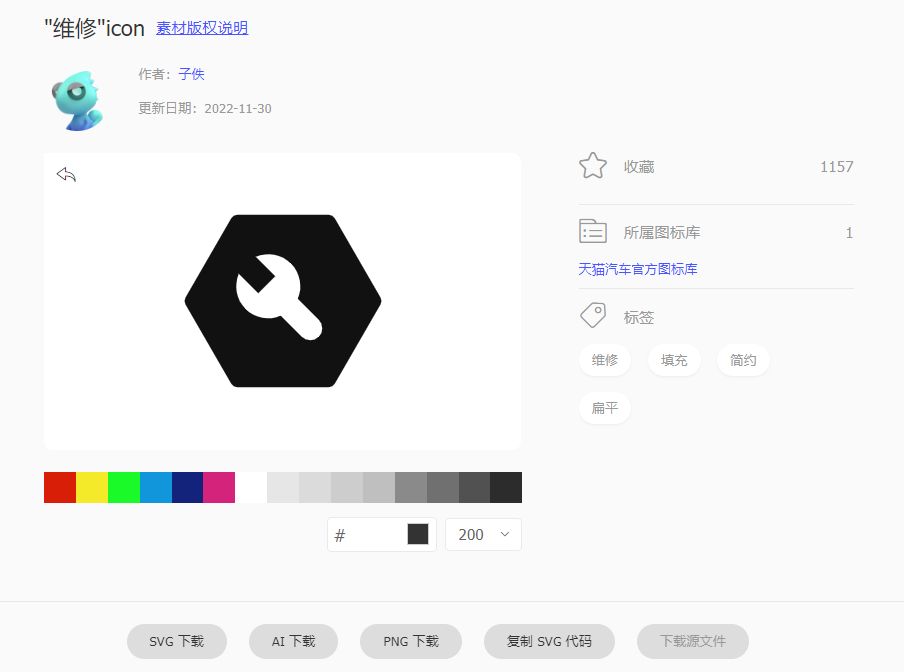Image resolution: width=904 pixels, height=672 pixels.
Task: Pick the yellow color swatch
Action: tap(92, 488)
